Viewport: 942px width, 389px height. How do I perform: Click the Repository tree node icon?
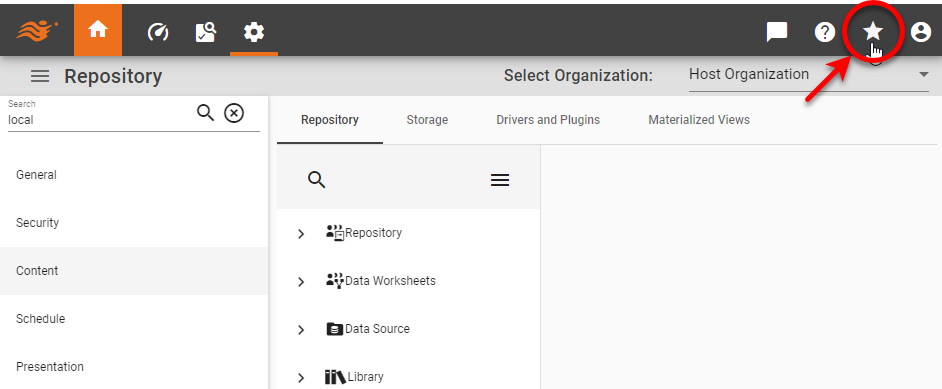[x=335, y=233]
